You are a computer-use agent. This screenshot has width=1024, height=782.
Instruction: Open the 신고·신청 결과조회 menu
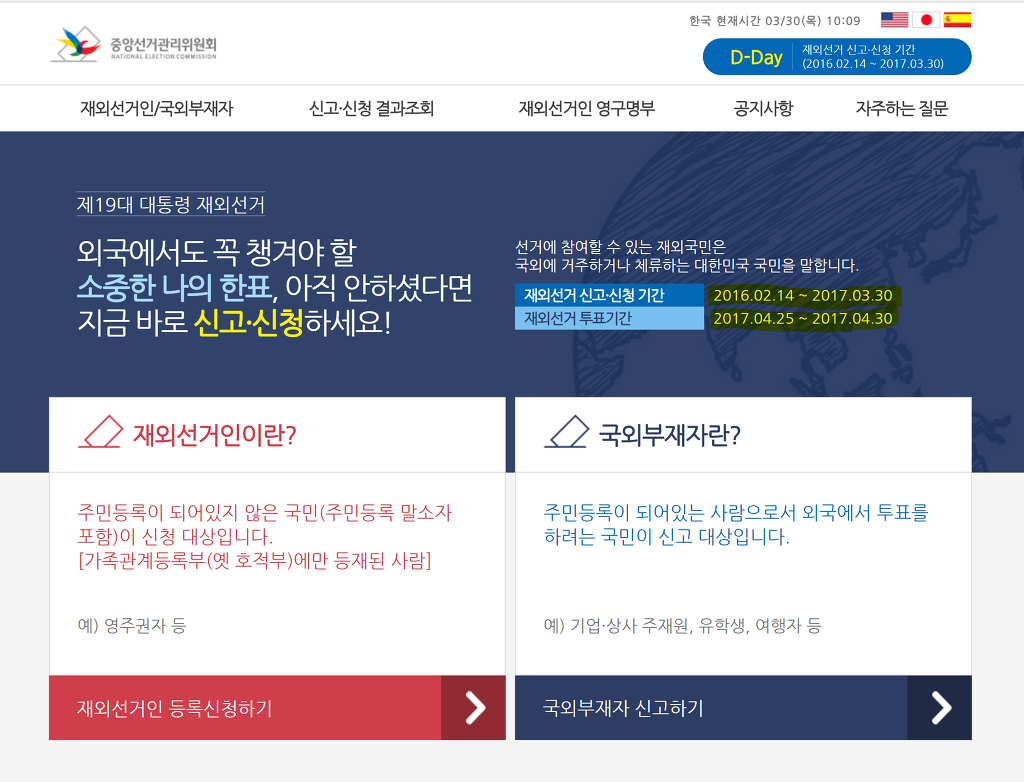[372, 108]
